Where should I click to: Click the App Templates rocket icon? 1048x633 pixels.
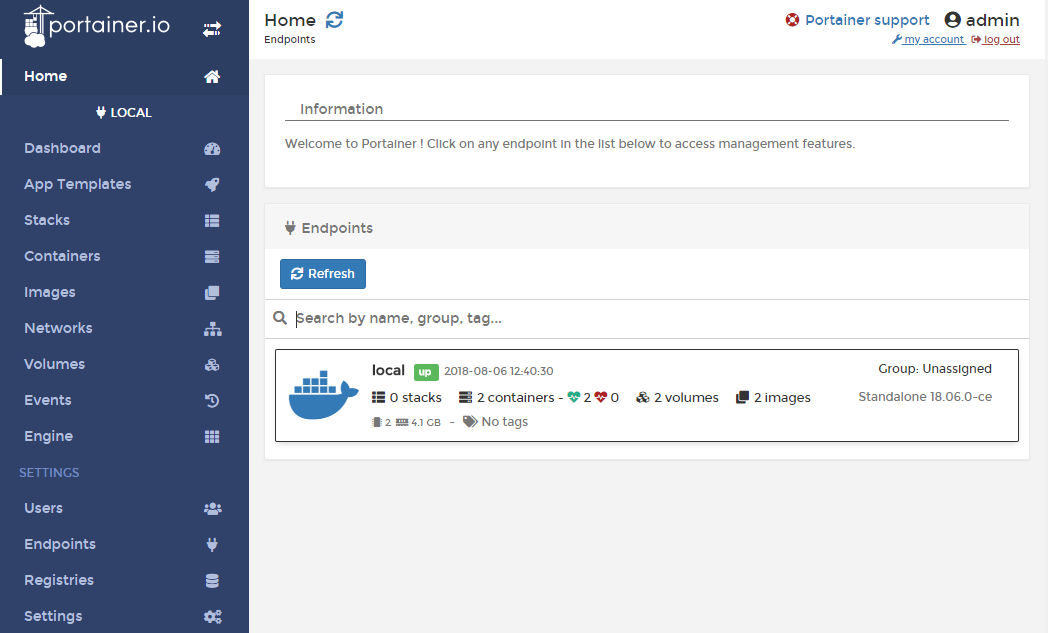(x=212, y=185)
